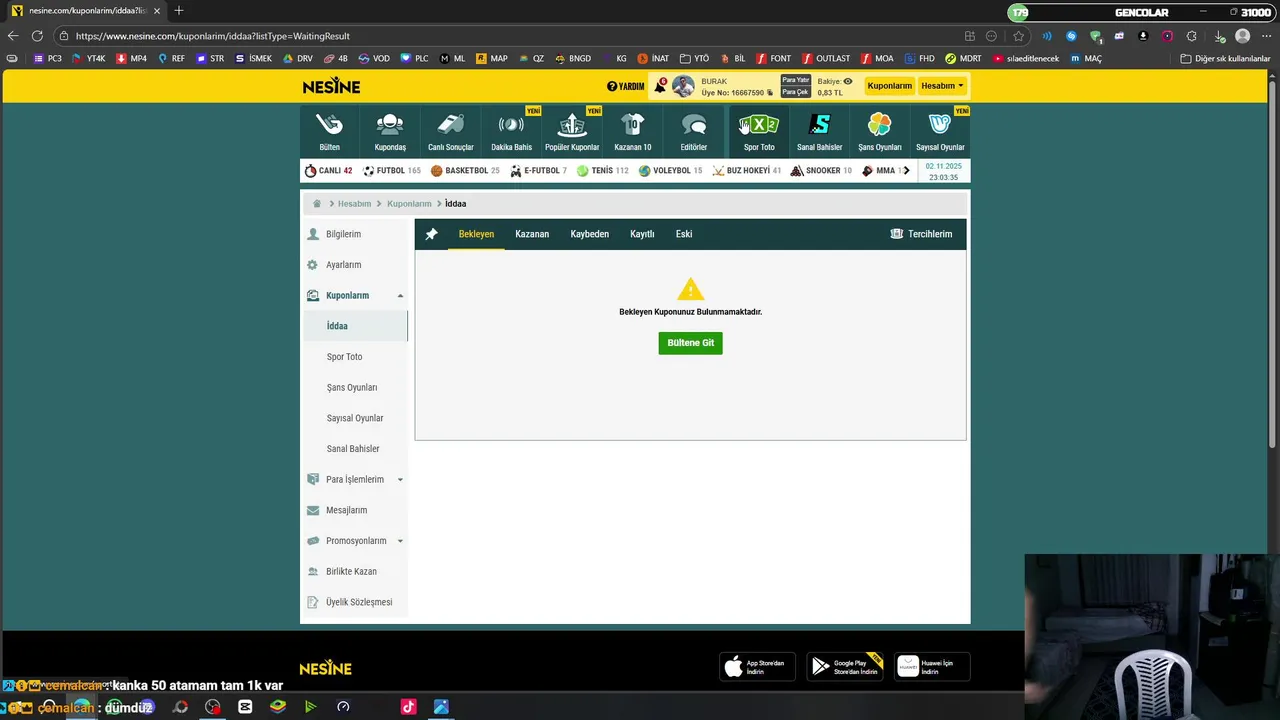Open Dakika Bahis section
The height and width of the screenshot is (720, 1280).
click(x=511, y=131)
